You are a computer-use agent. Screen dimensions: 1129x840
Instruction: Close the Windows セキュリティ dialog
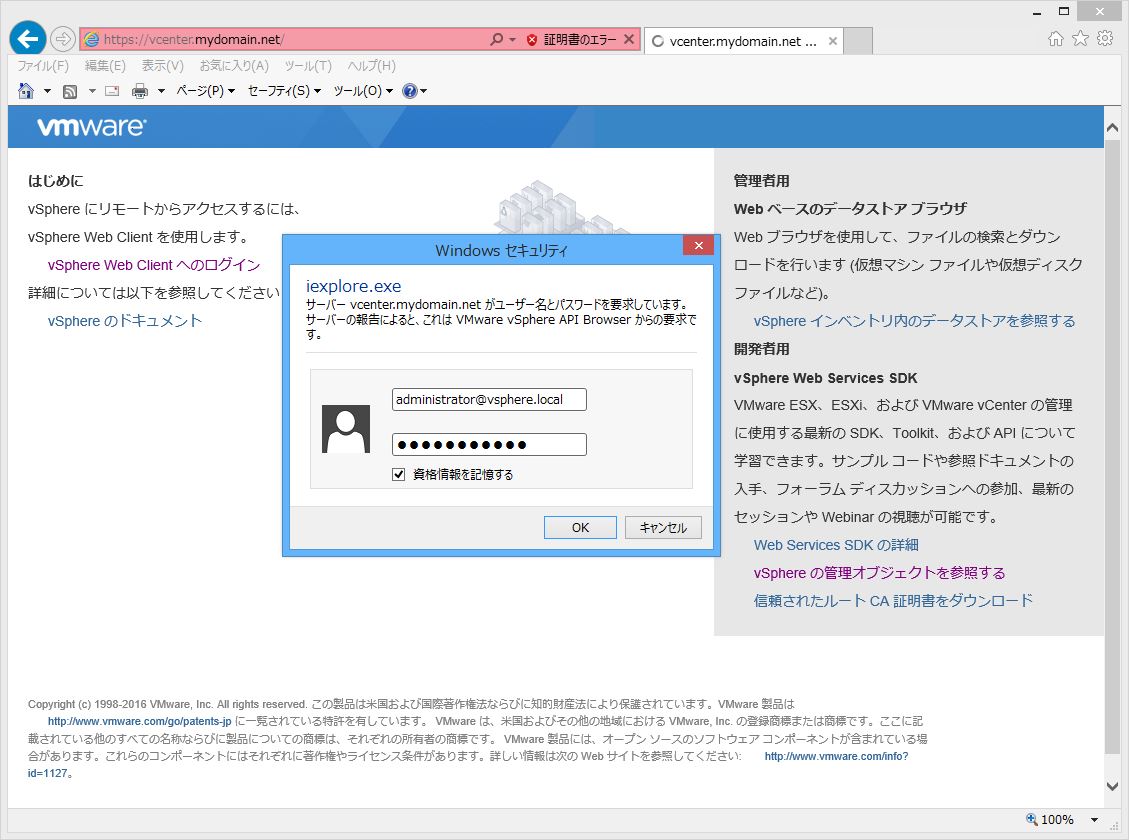click(698, 245)
